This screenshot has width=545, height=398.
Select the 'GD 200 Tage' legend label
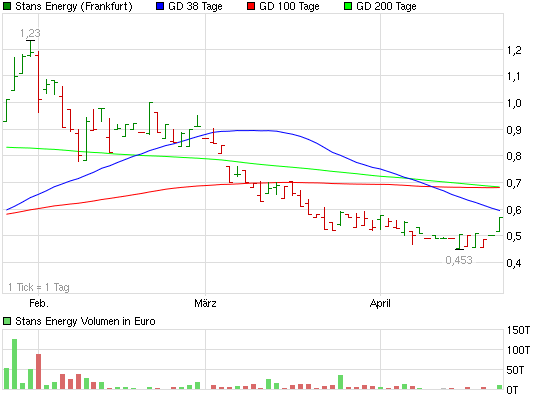386,6
